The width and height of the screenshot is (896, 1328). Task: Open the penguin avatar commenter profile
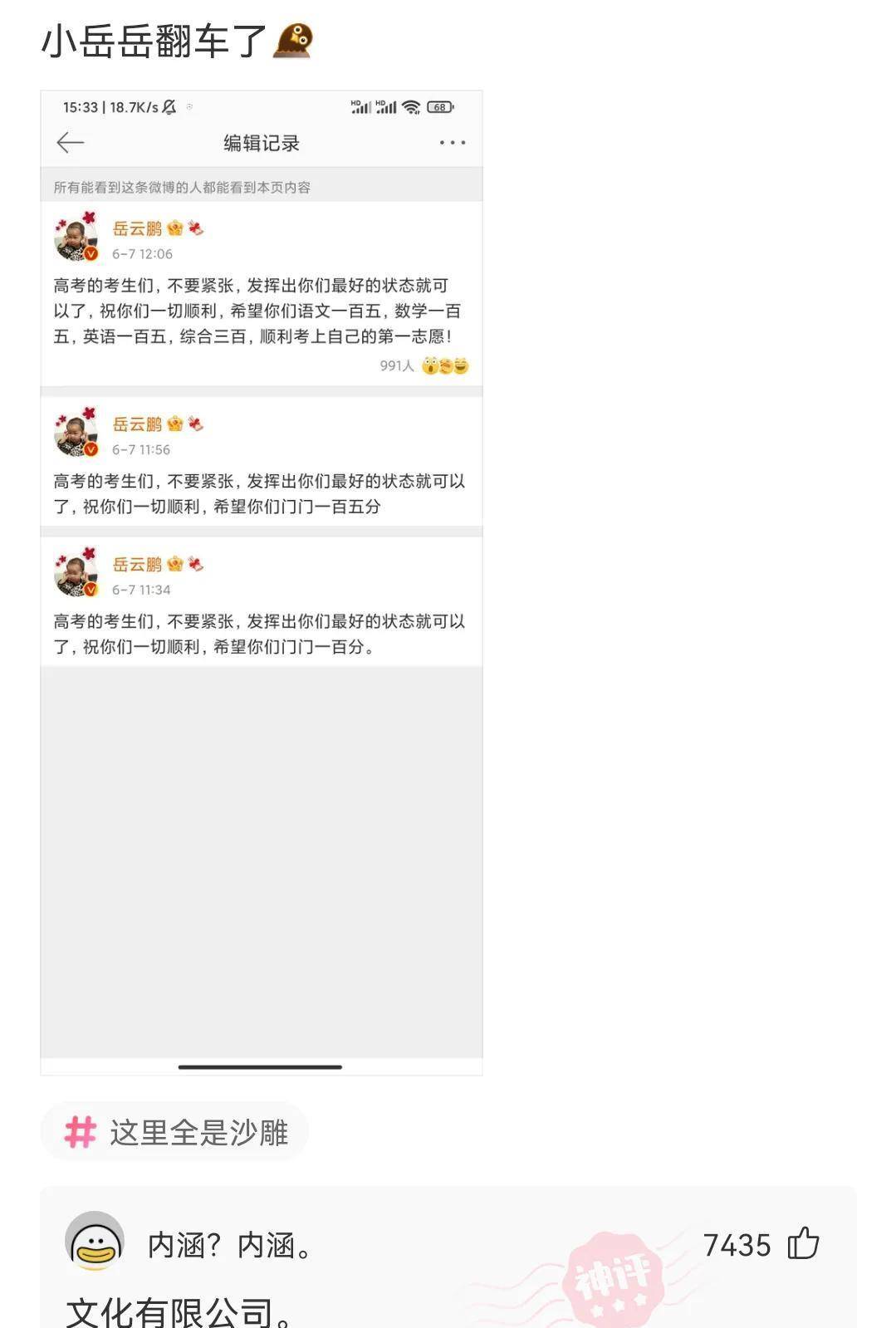[x=95, y=1241]
